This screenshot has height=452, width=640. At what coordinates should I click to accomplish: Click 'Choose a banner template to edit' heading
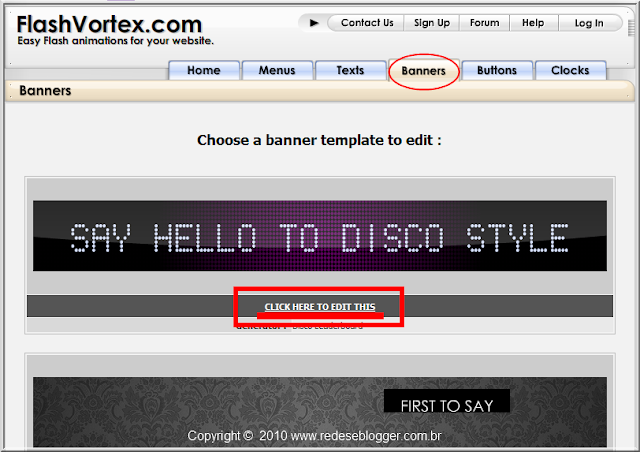[x=319, y=140]
